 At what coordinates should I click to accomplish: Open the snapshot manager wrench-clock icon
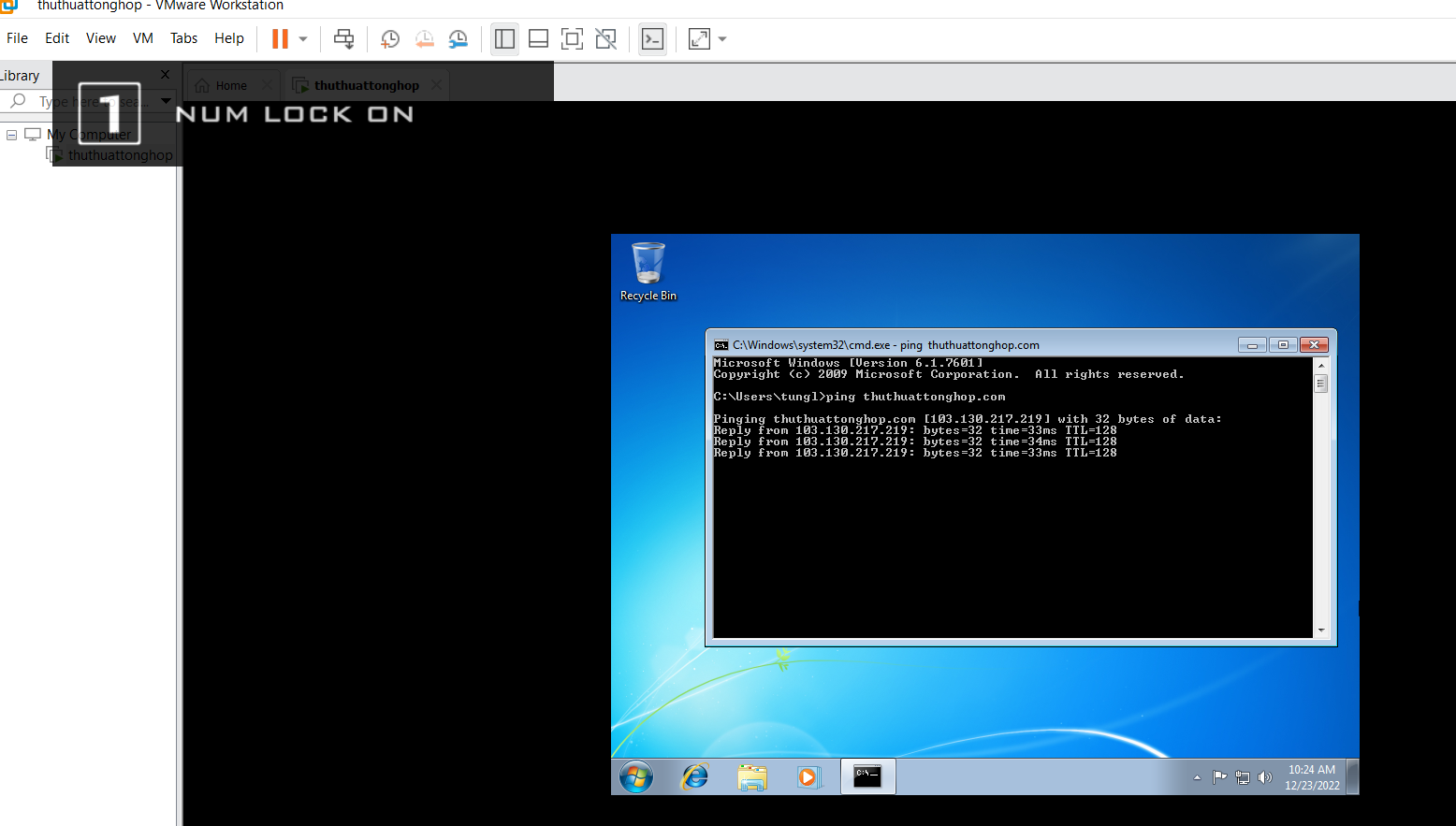tap(458, 38)
